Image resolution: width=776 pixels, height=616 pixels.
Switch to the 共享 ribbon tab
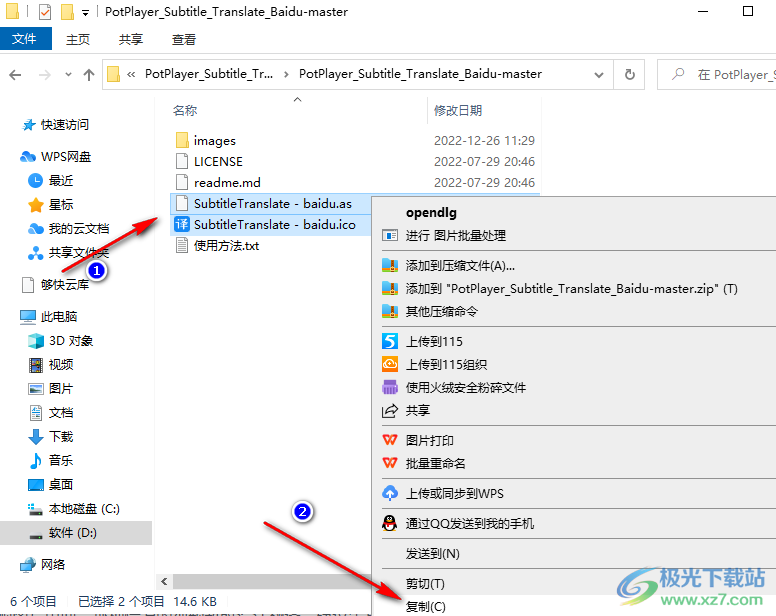(131, 39)
